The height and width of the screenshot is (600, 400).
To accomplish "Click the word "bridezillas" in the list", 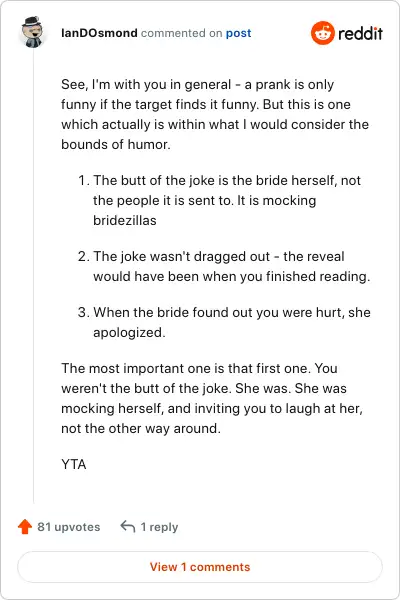I will tap(125, 220).
